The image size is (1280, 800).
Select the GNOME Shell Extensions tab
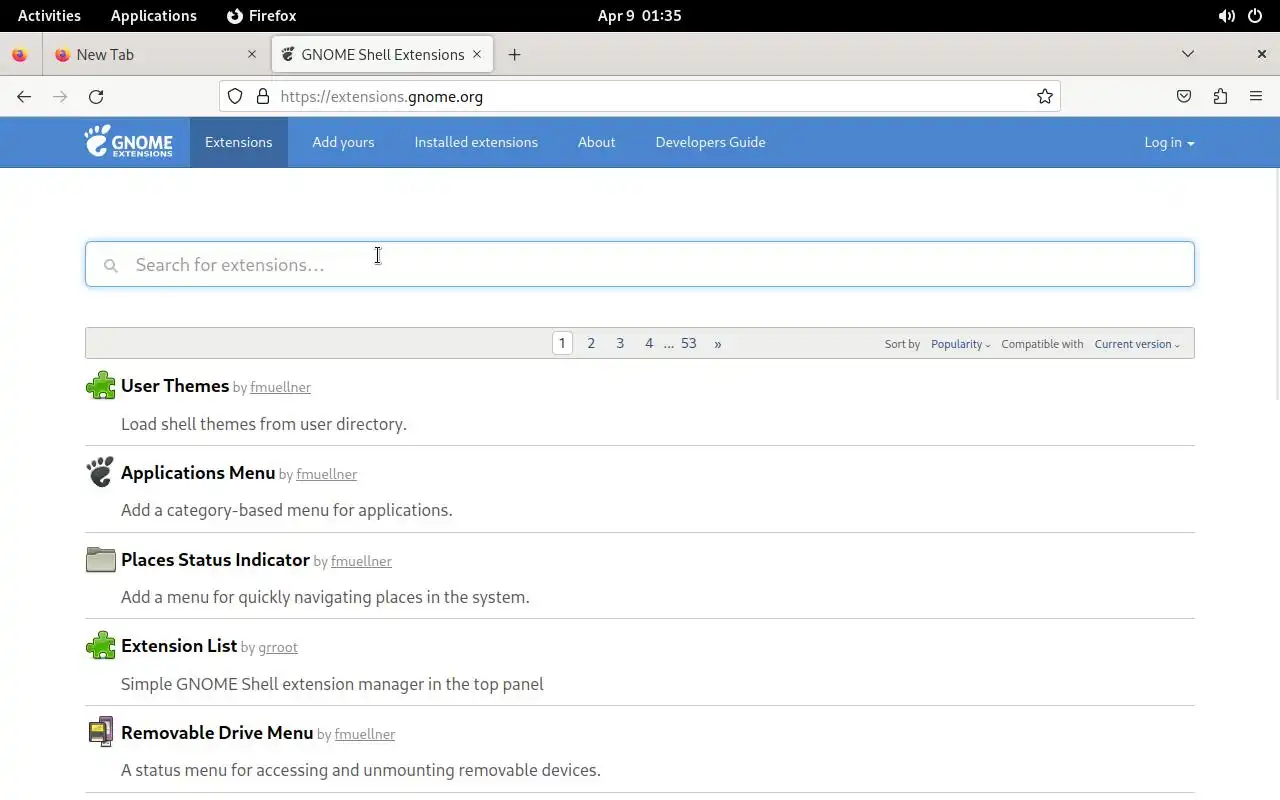[x=382, y=54]
